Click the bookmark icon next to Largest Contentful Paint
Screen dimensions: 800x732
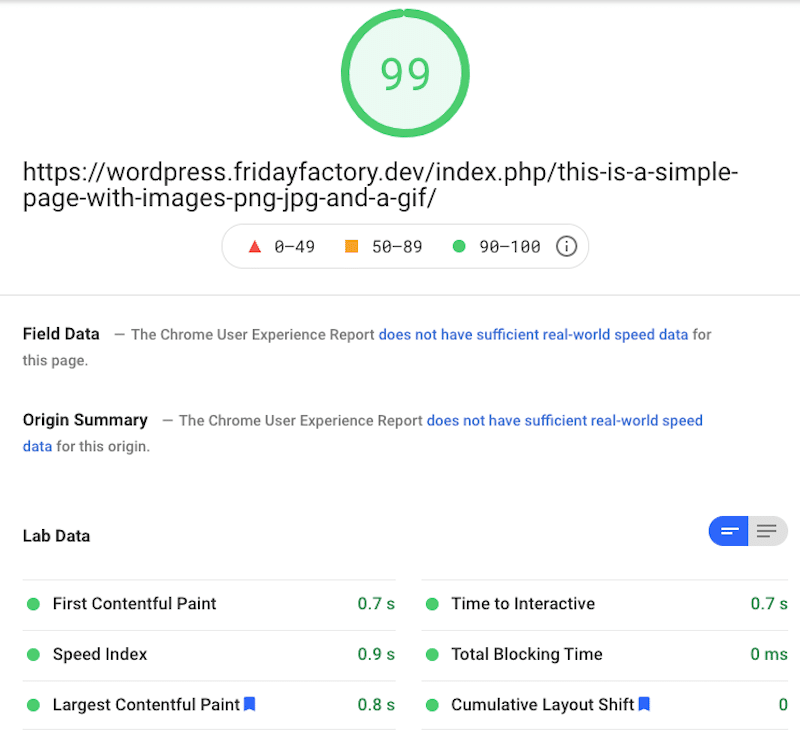249,704
